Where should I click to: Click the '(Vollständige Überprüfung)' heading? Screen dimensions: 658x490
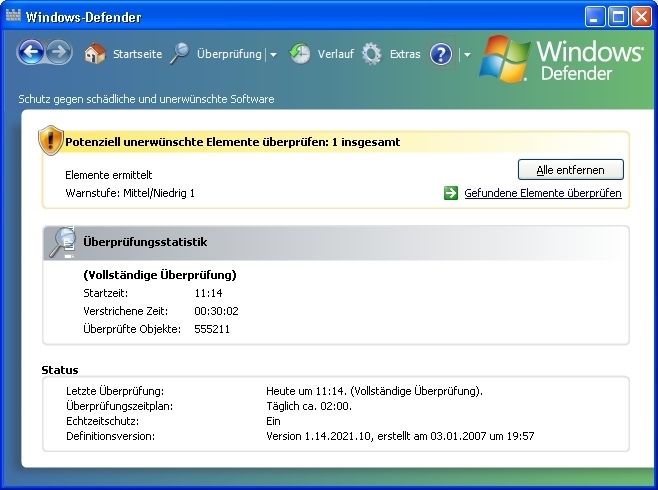coord(160,275)
